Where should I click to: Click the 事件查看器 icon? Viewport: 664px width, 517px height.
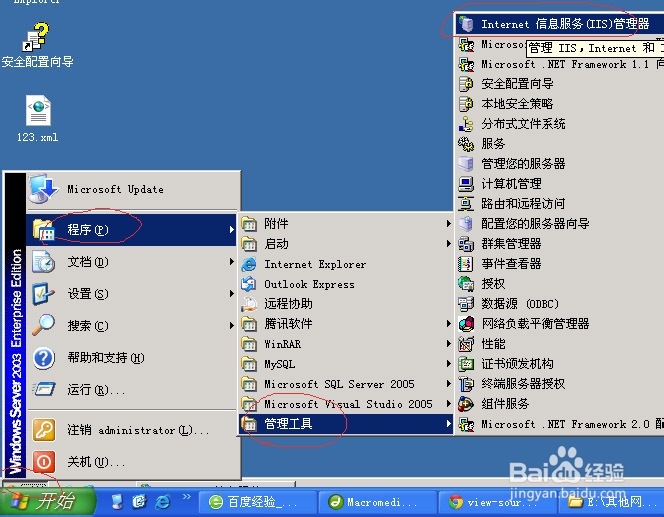[x=466, y=264]
